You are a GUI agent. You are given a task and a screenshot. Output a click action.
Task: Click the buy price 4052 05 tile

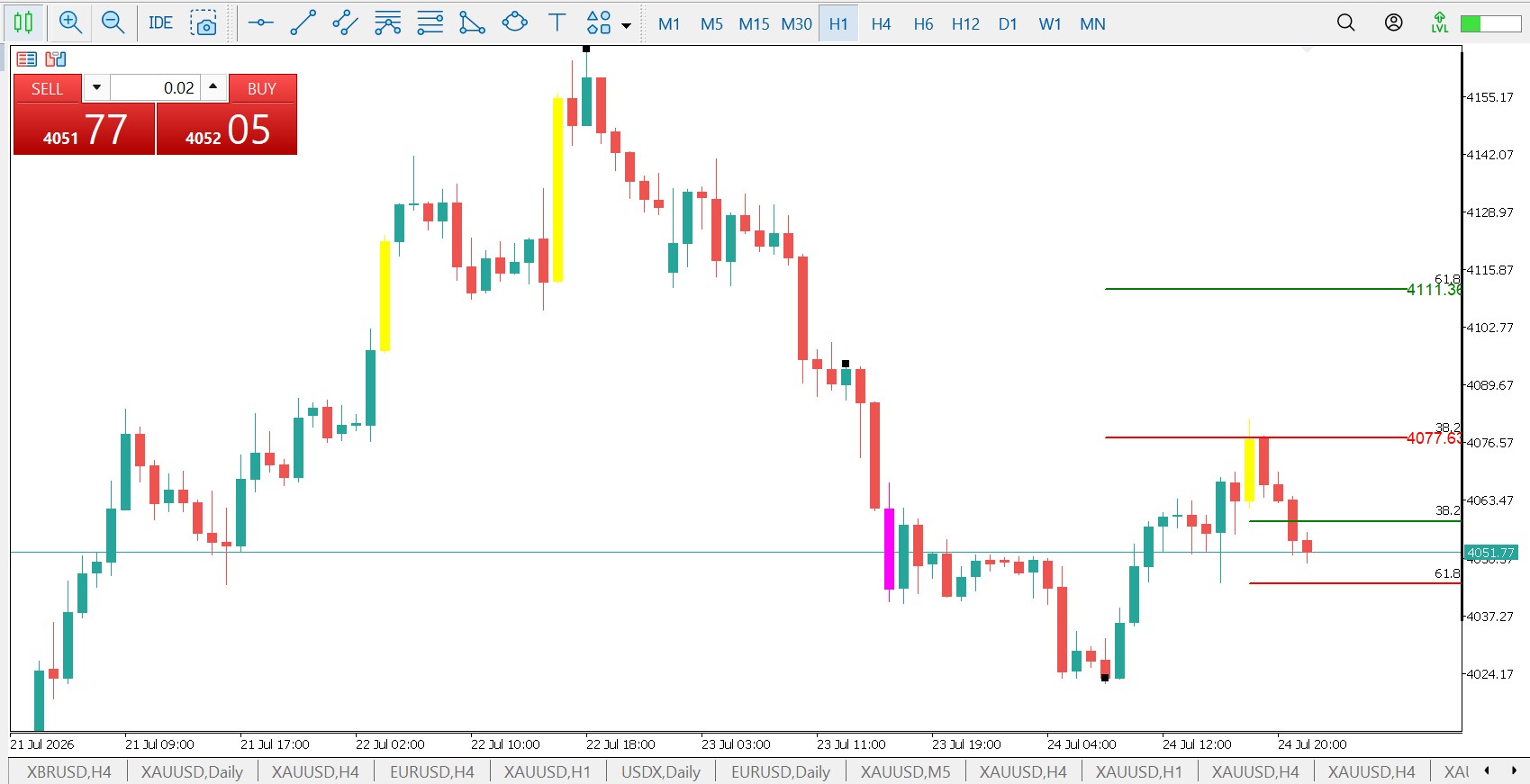click(227, 129)
